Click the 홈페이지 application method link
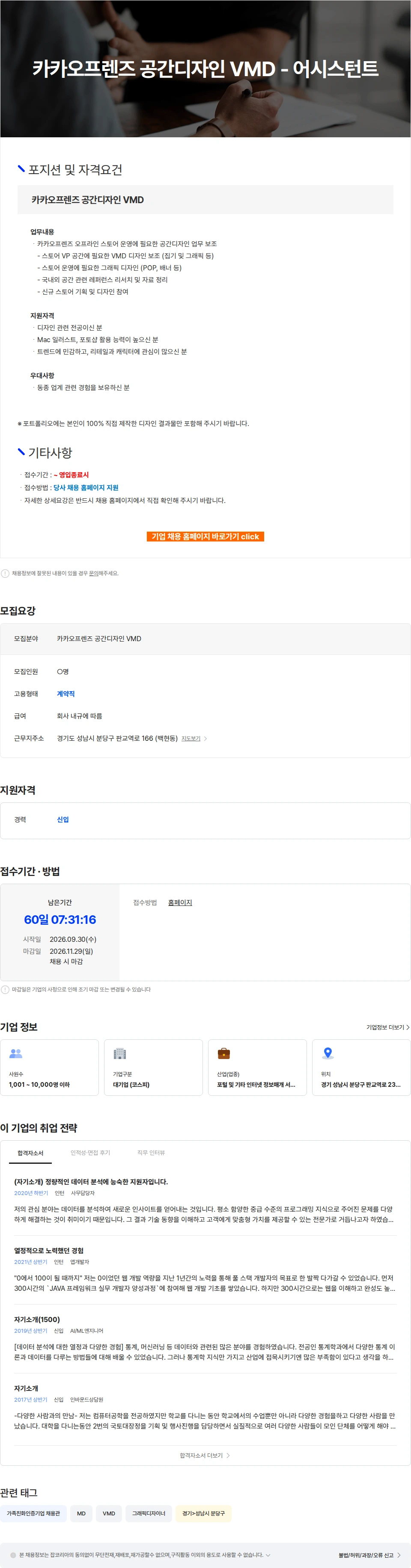411x1568 pixels. 180,903
